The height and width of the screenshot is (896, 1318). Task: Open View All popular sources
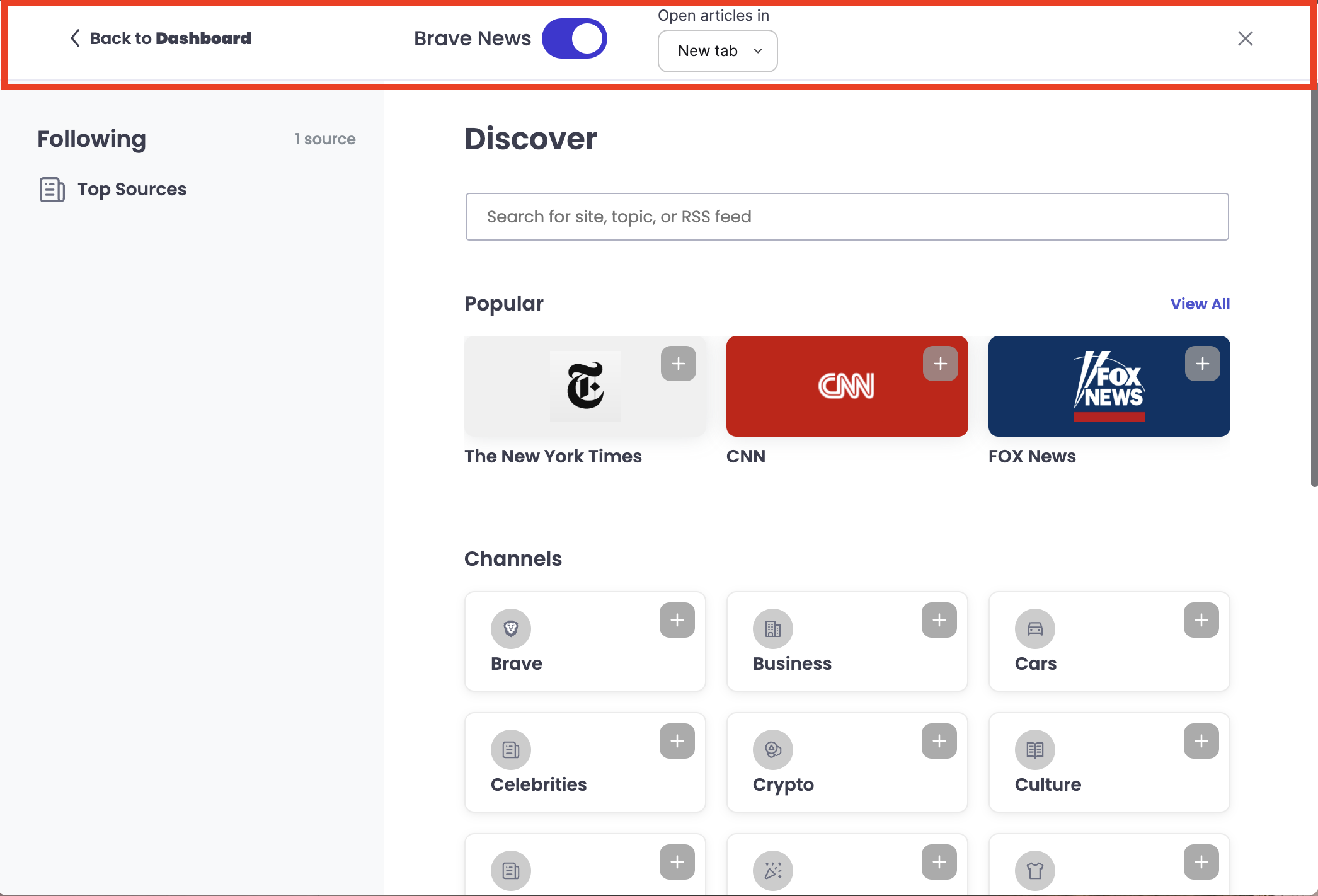1200,304
